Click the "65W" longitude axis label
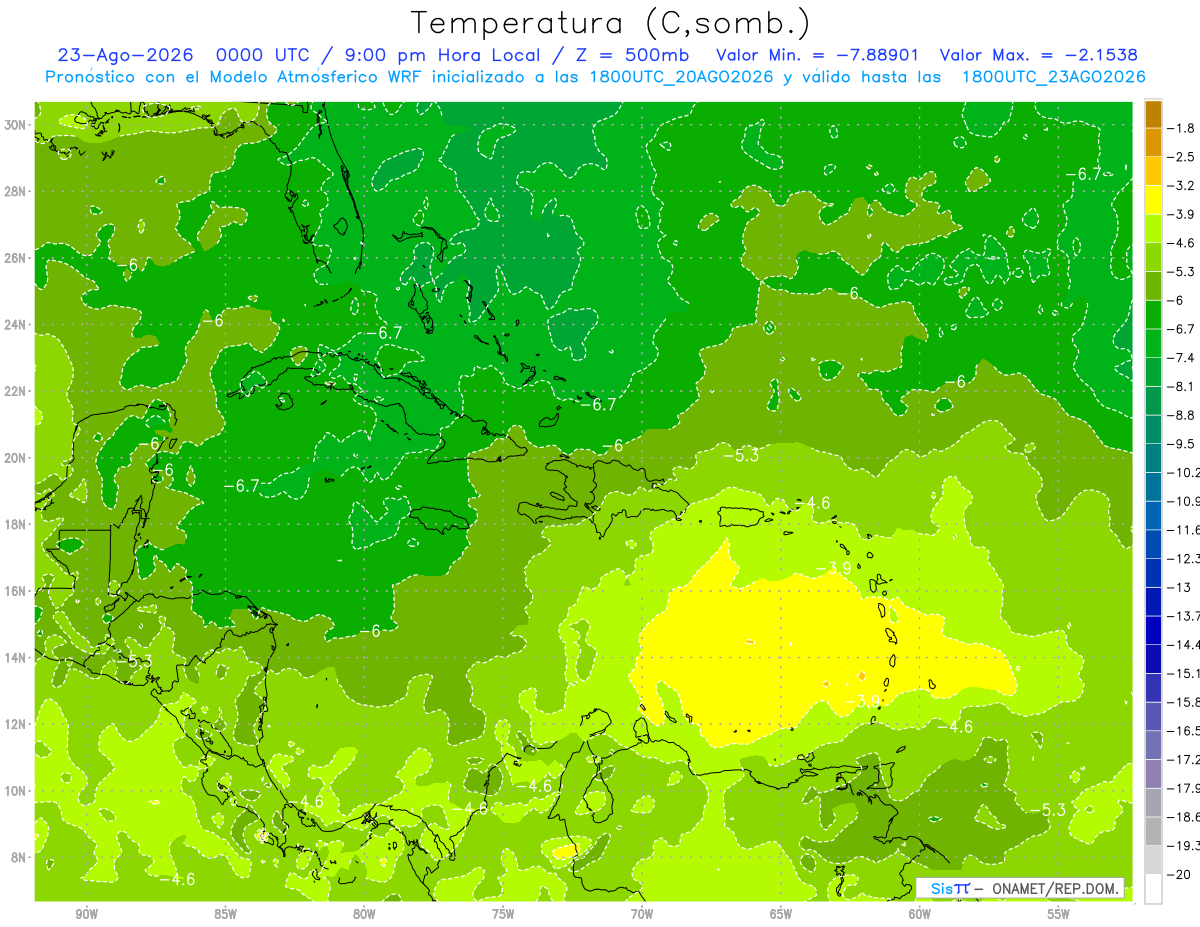Image resolution: width=1200 pixels, height=927 pixels. [781, 914]
